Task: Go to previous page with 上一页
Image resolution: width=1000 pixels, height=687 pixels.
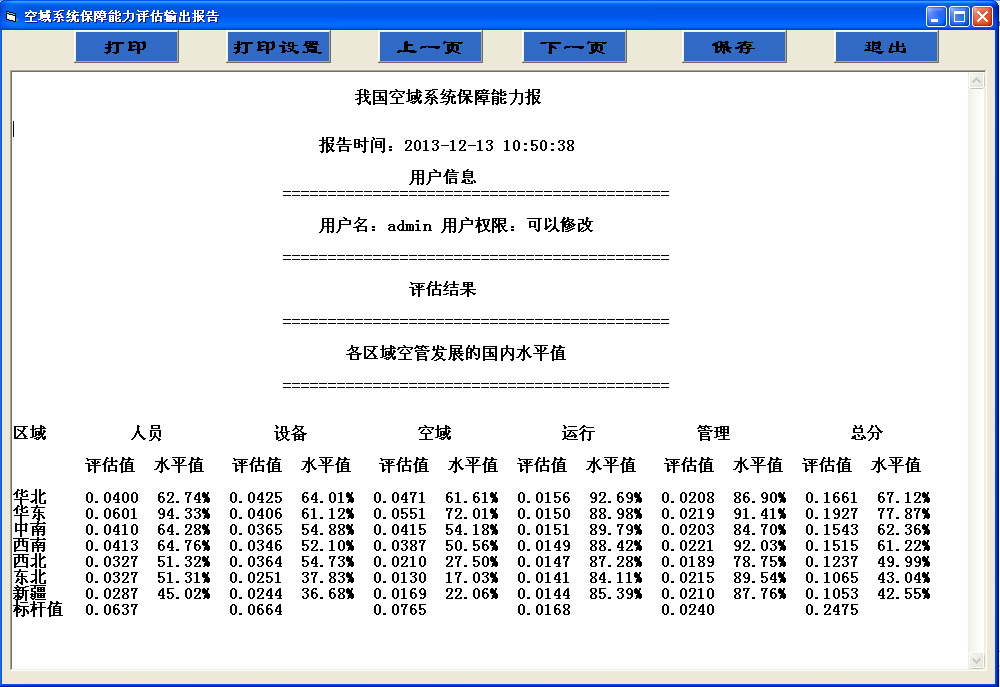Action: (430, 47)
